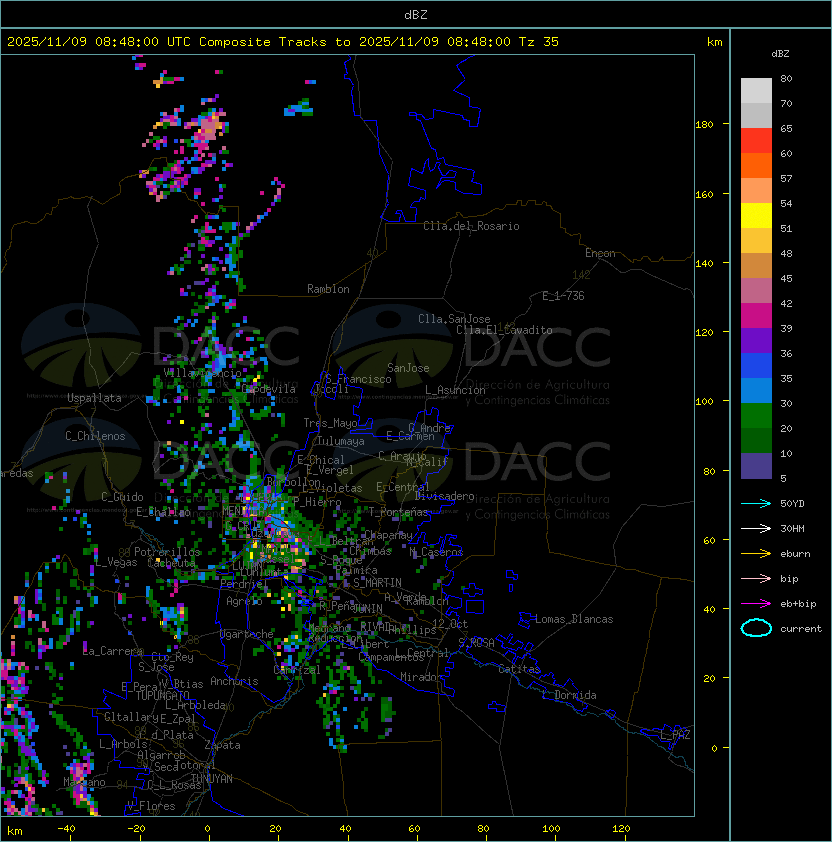Click the 'dBZ' title at the top
The height and width of the screenshot is (842, 832).
[416, 14]
